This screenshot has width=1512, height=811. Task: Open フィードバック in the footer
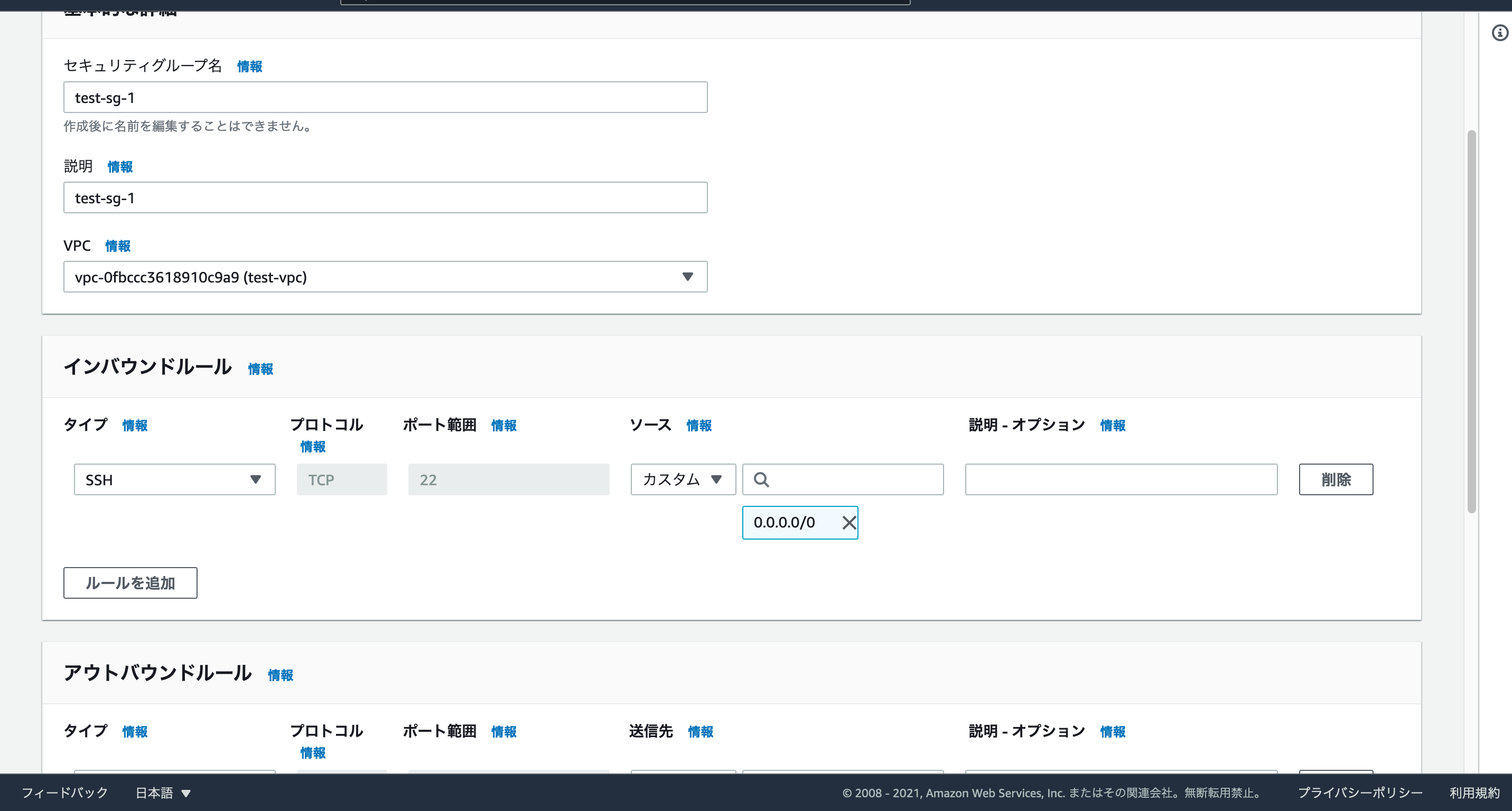(64, 793)
